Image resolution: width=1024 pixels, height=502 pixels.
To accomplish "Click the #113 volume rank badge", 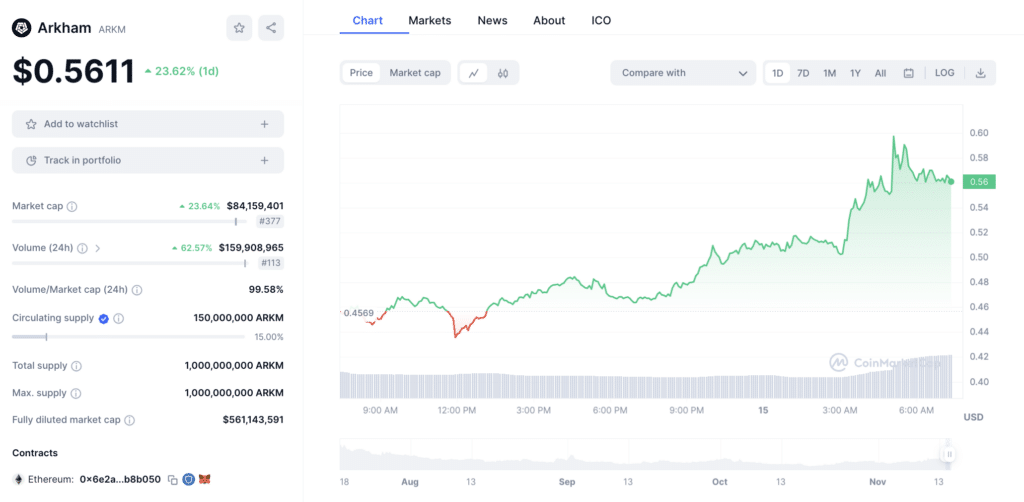I will pos(270,263).
